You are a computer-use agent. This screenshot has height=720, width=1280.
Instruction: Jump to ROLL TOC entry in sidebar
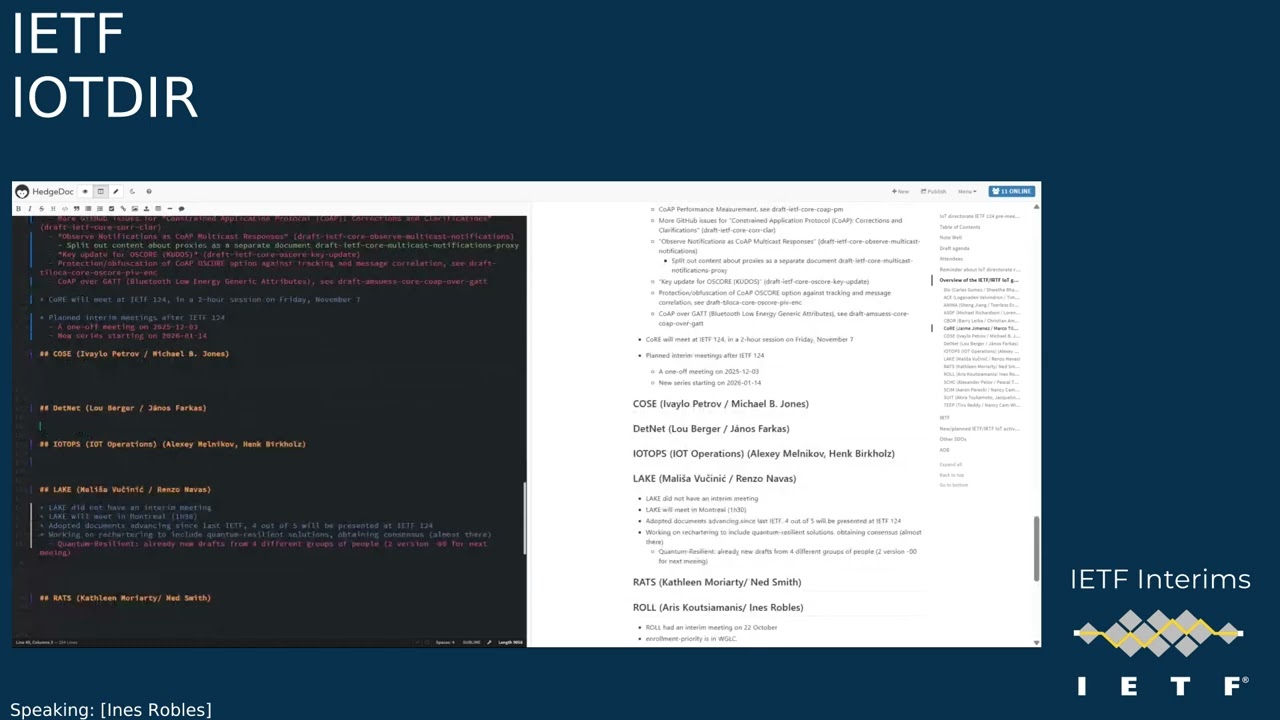pyautogui.click(x=981, y=374)
